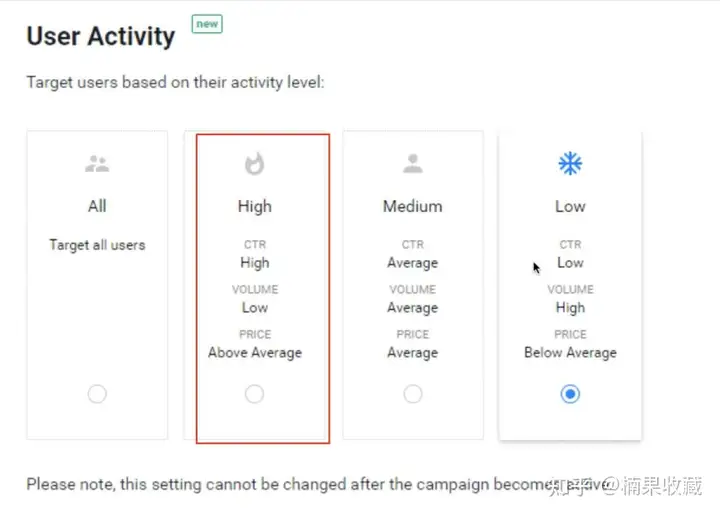Click the 'All' card title

click(x=97, y=206)
